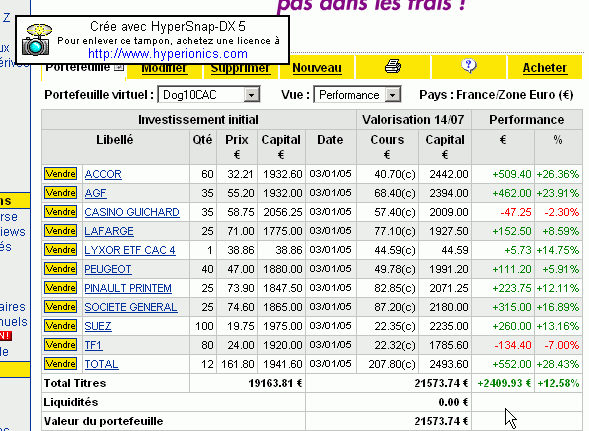Expand the Vue Performance dropdown arrow
The height and width of the screenshot is (431, 589).
[x=393, y=95]
